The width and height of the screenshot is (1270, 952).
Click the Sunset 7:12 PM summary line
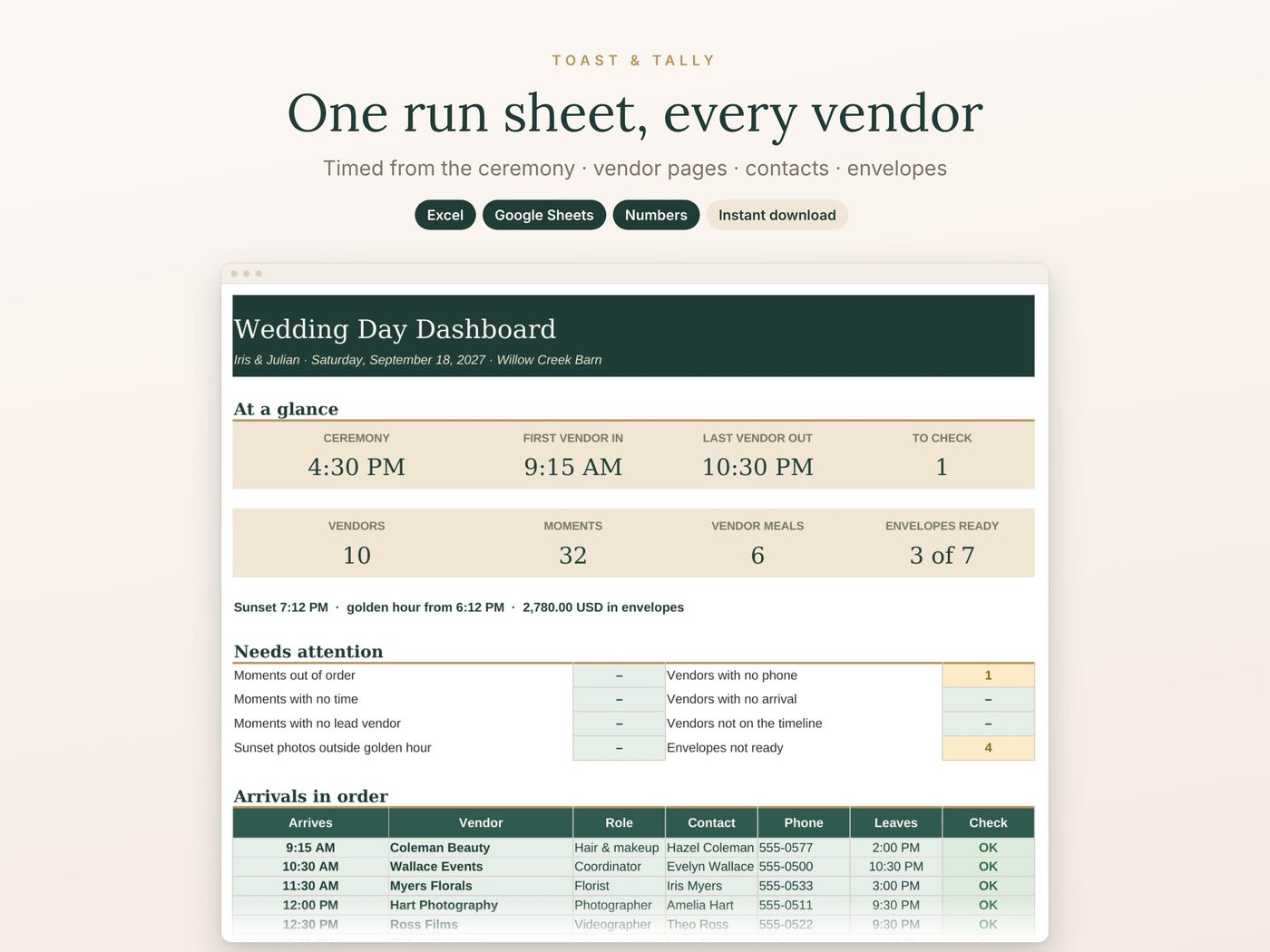pyautogui.click(x=459, y=607)
